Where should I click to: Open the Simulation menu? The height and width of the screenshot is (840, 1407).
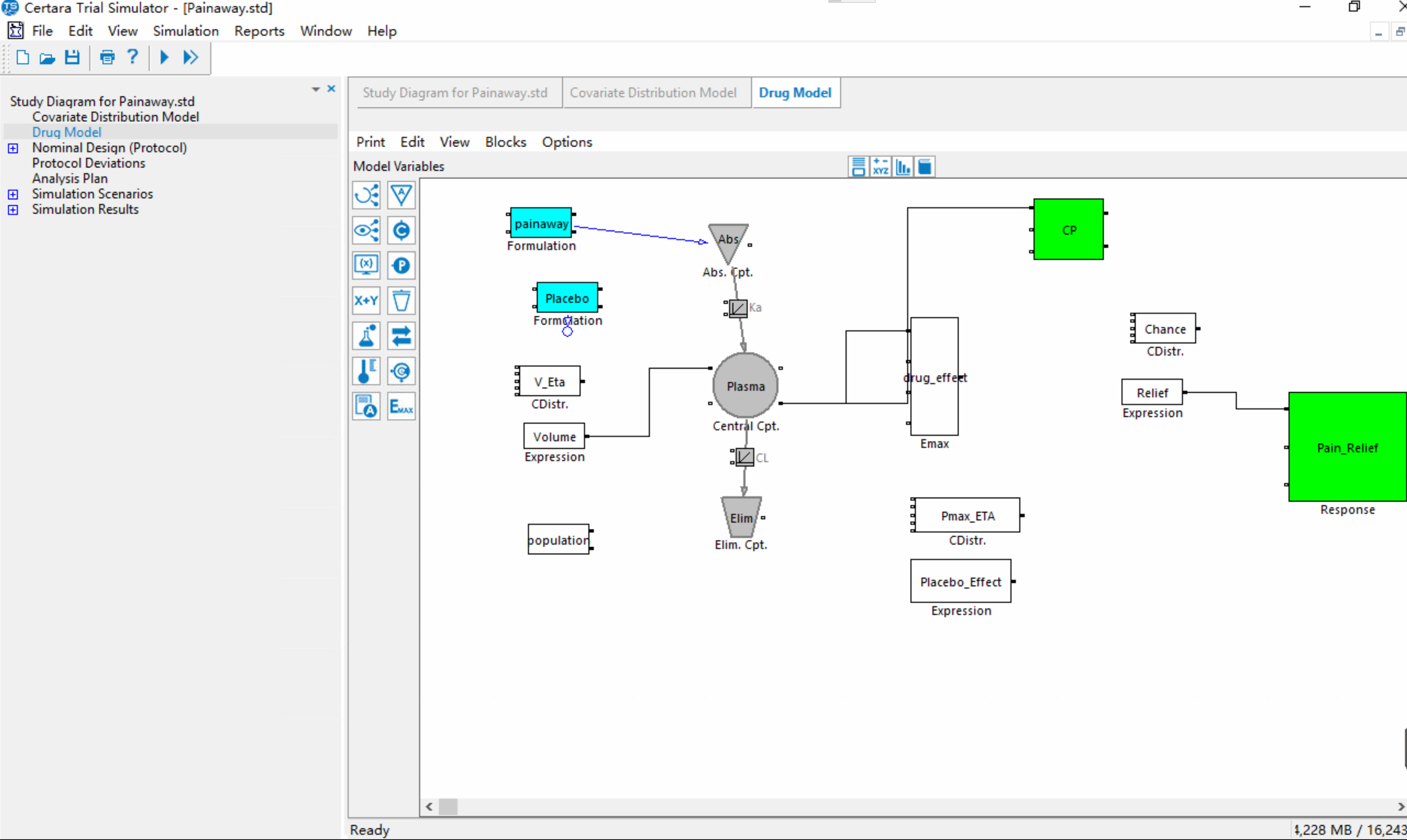[x=186, y=31]
